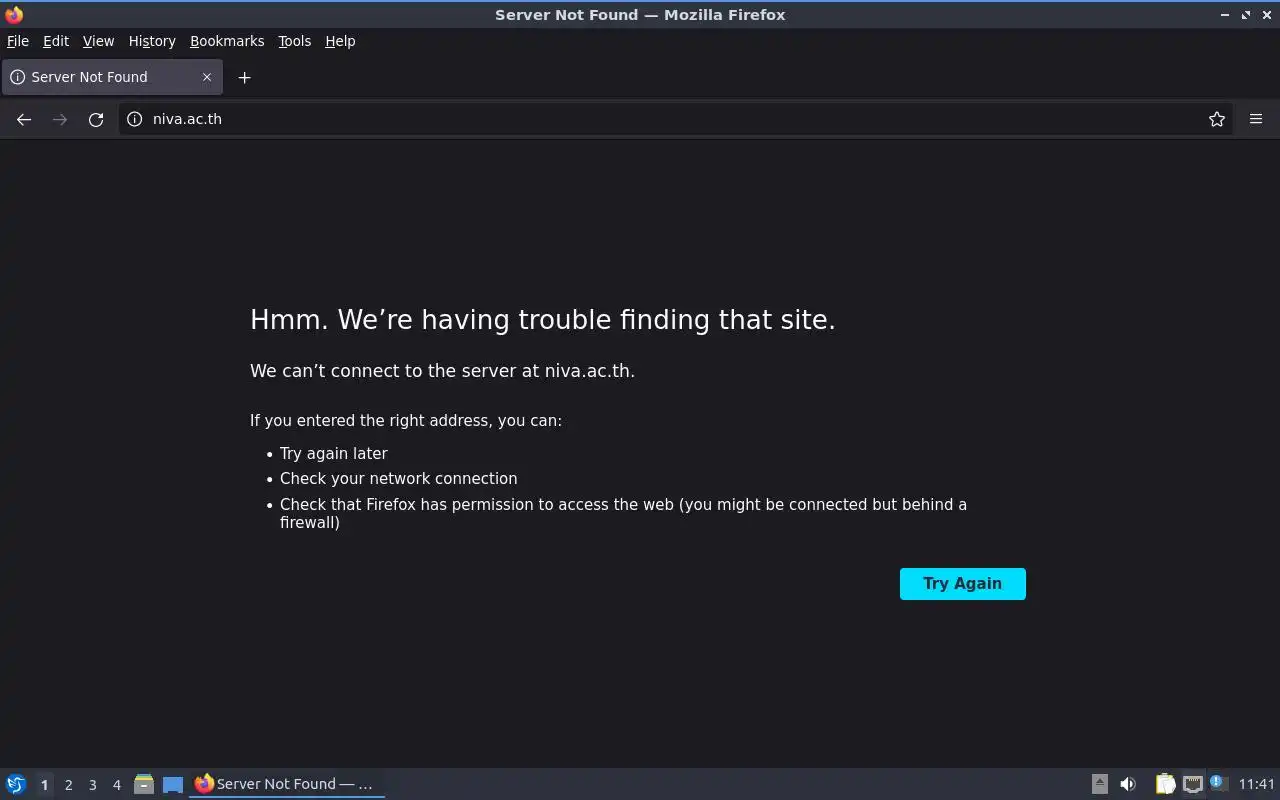This screenshot has height=800, width=1280.
Task: Open the file manager taskbar icon
Action: [144, 784]
